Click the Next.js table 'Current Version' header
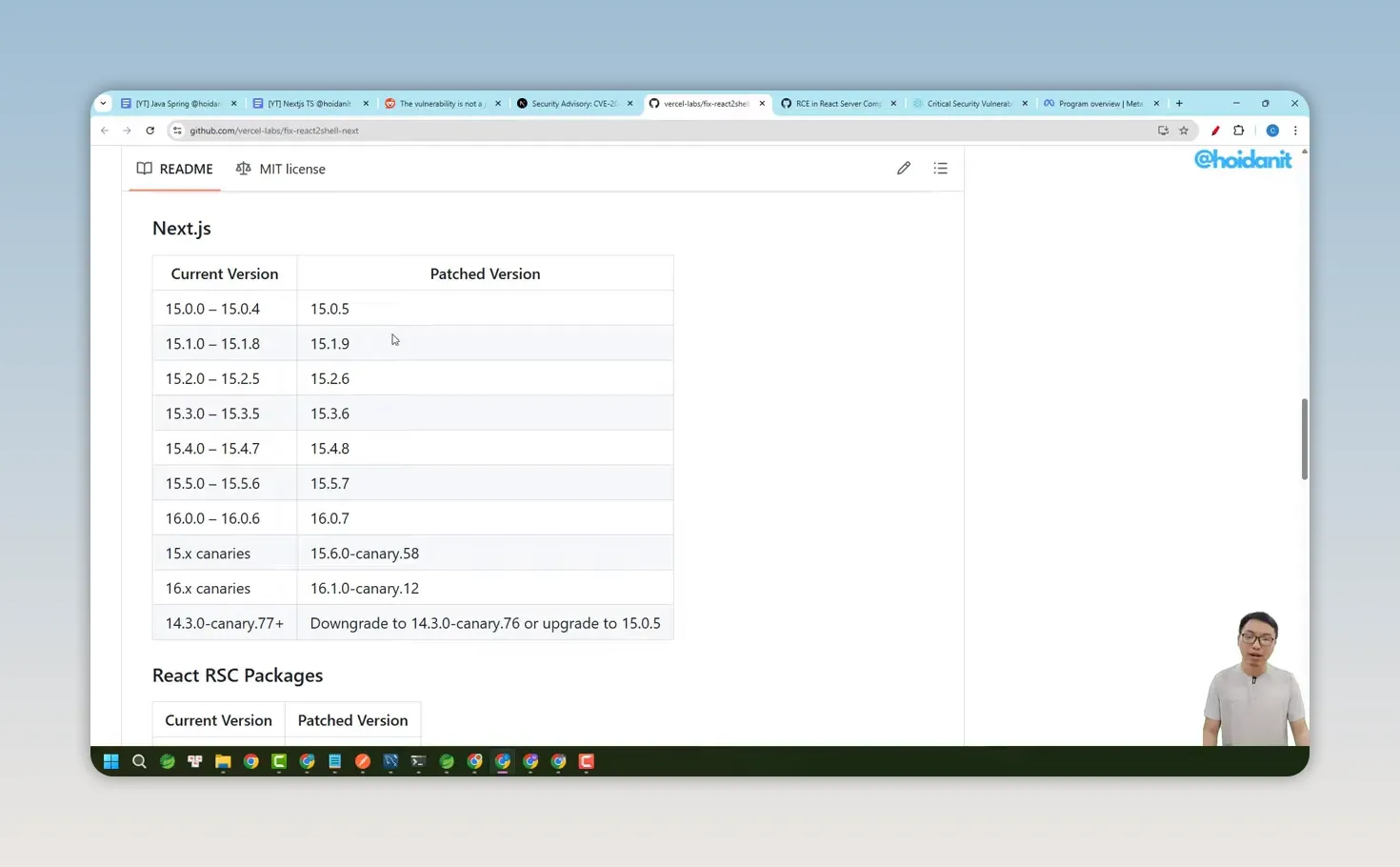The height and width of the screenshot is (867, 1400). [x=225, y=273]
